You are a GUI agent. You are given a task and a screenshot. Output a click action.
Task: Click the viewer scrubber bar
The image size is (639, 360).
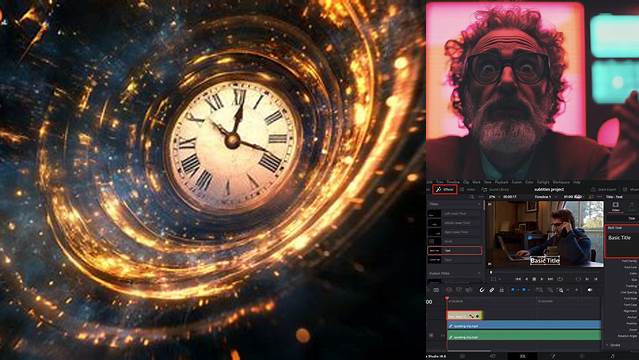pyautogui.click(x=547, y=272)
